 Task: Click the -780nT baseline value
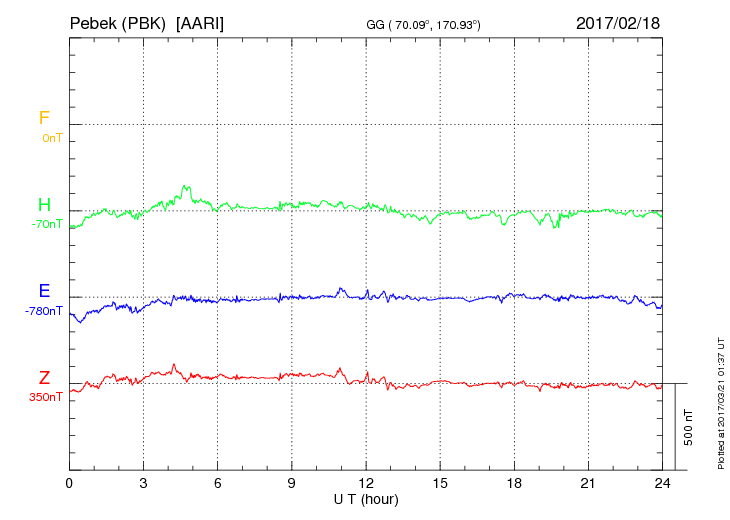45,311
